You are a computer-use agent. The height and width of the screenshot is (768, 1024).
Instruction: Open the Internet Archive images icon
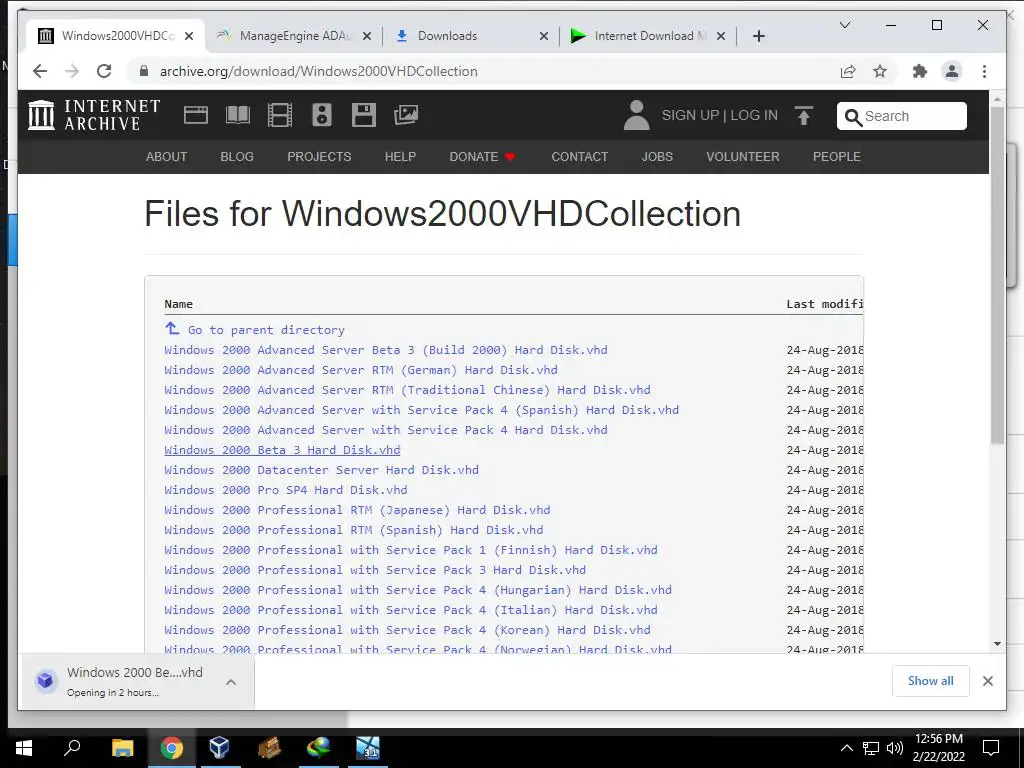pos(406,115)
